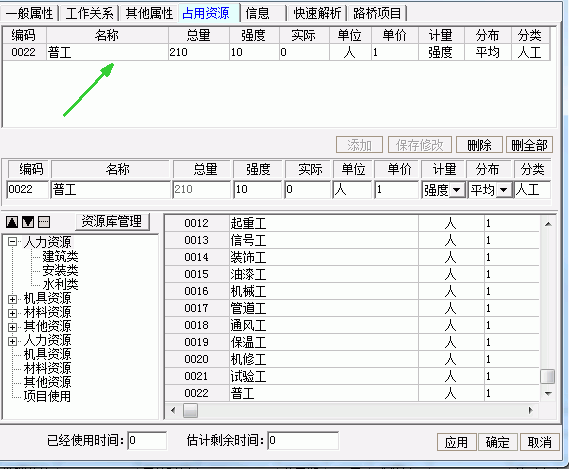
Task: Expand the collapsed 其他资源 tree node
Action: click(13, 327)
